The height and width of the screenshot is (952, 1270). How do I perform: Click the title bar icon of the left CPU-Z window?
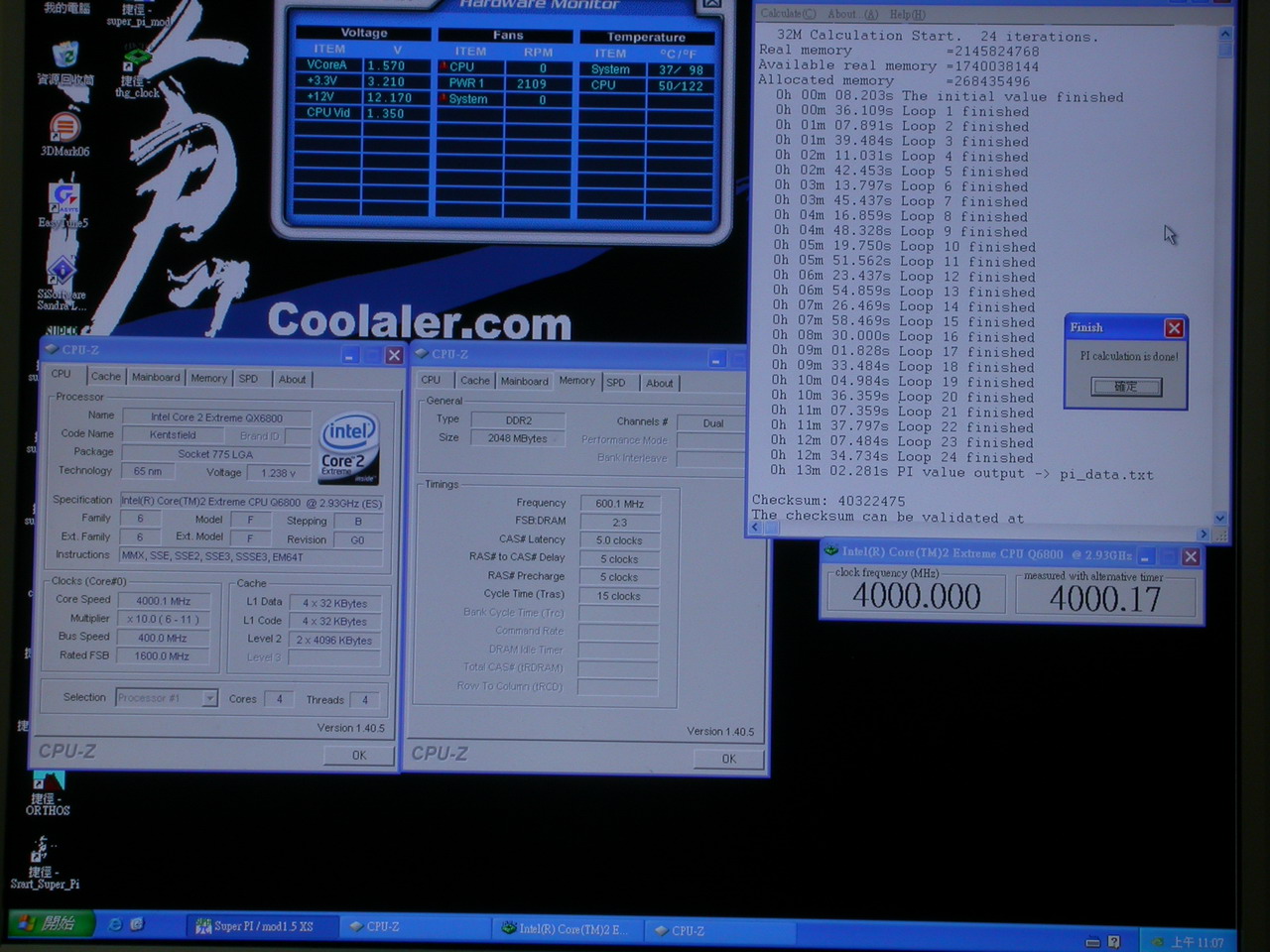tap(52, 349)
